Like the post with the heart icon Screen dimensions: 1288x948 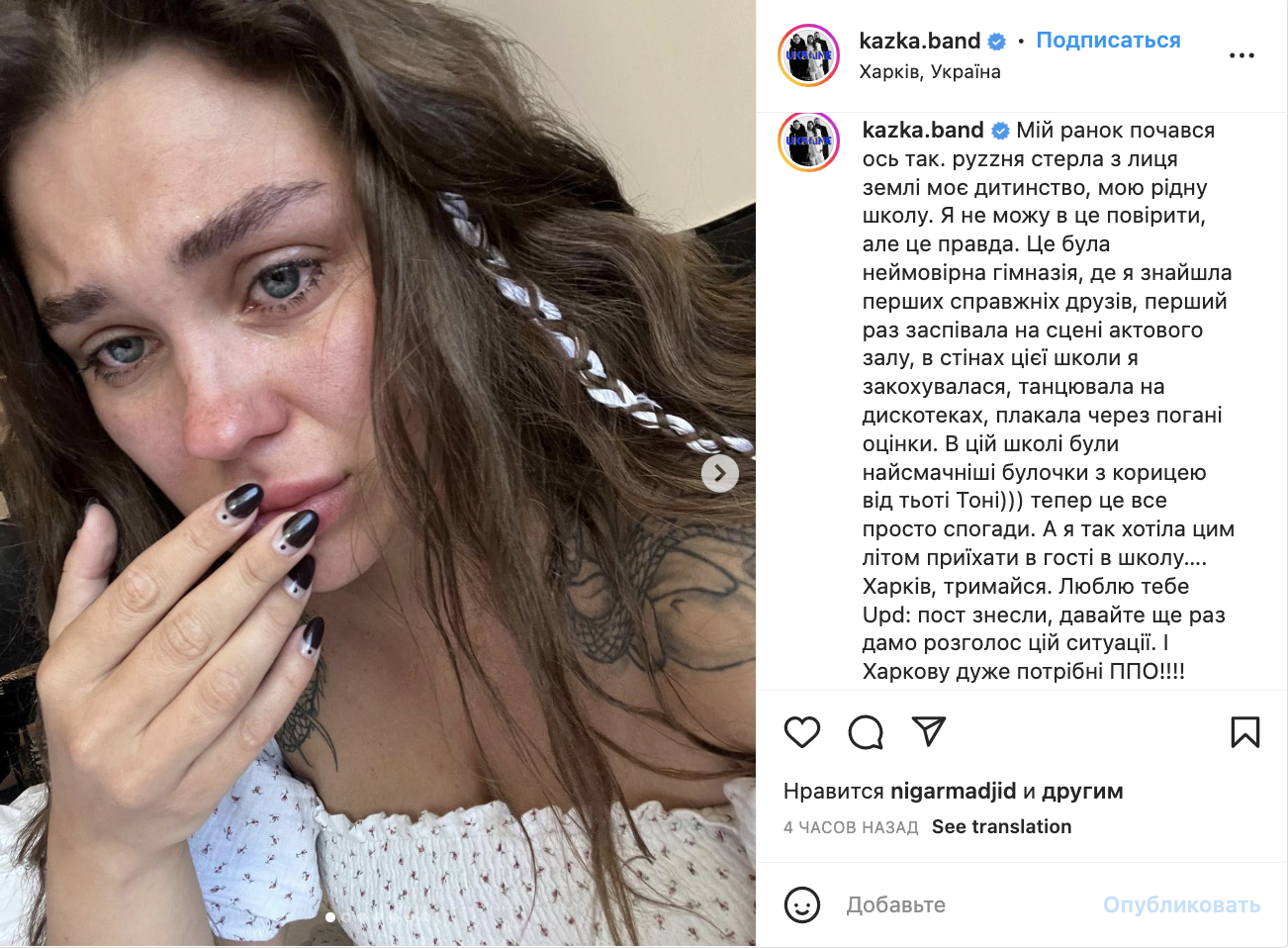pyautogui.click(x=802, y=732)
